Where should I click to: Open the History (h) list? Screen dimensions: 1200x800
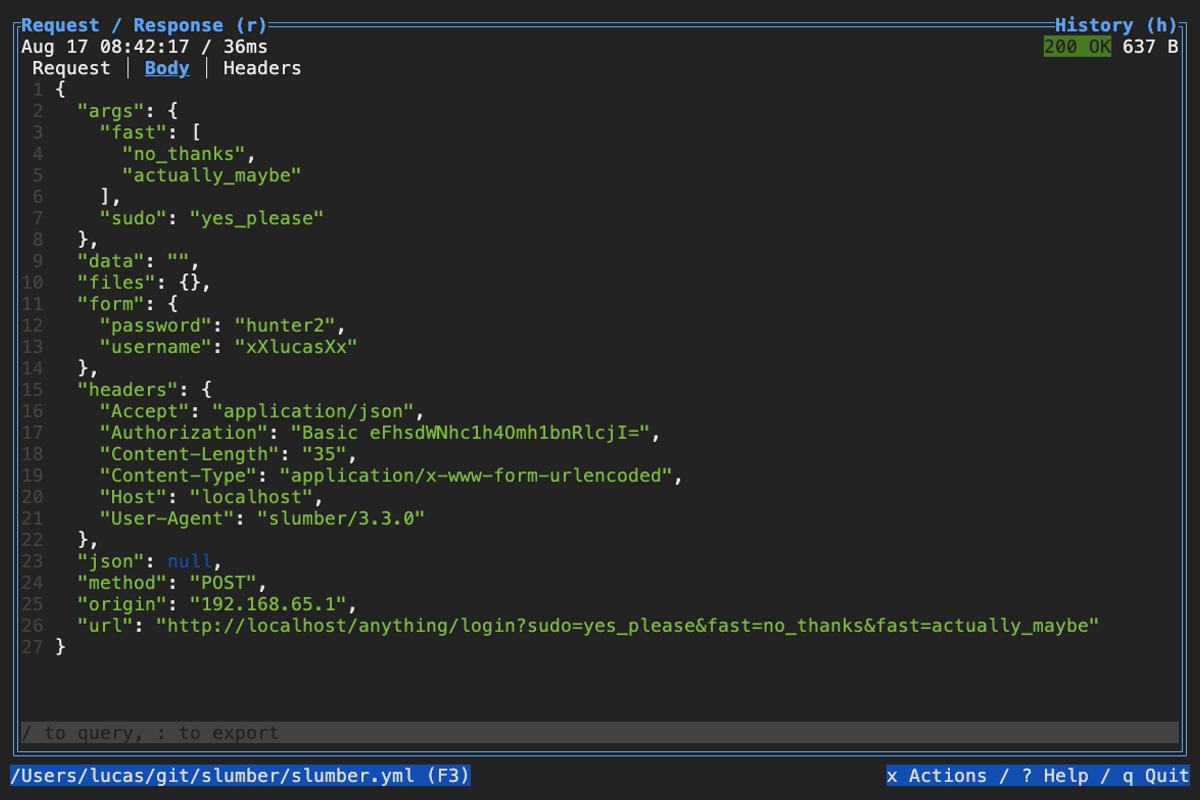(1116, 25)
